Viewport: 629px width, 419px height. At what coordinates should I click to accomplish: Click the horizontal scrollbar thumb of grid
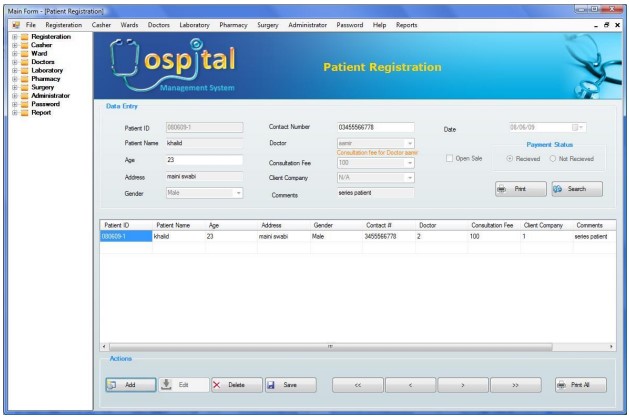[331, 346]
